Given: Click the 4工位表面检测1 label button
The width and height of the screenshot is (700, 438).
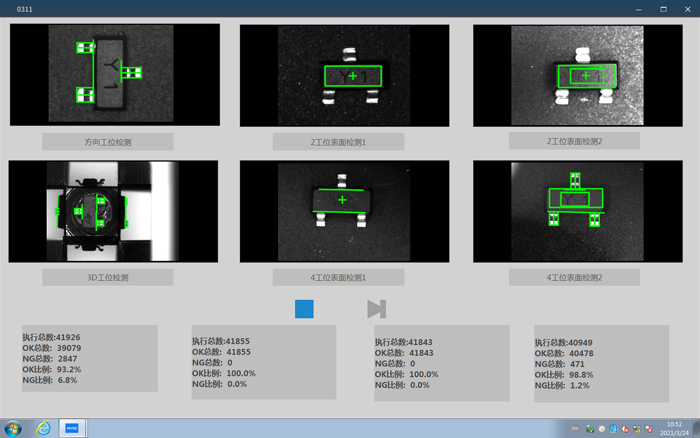Looking at the screenshot, I should pyautogui.click(x=338, y=277).
